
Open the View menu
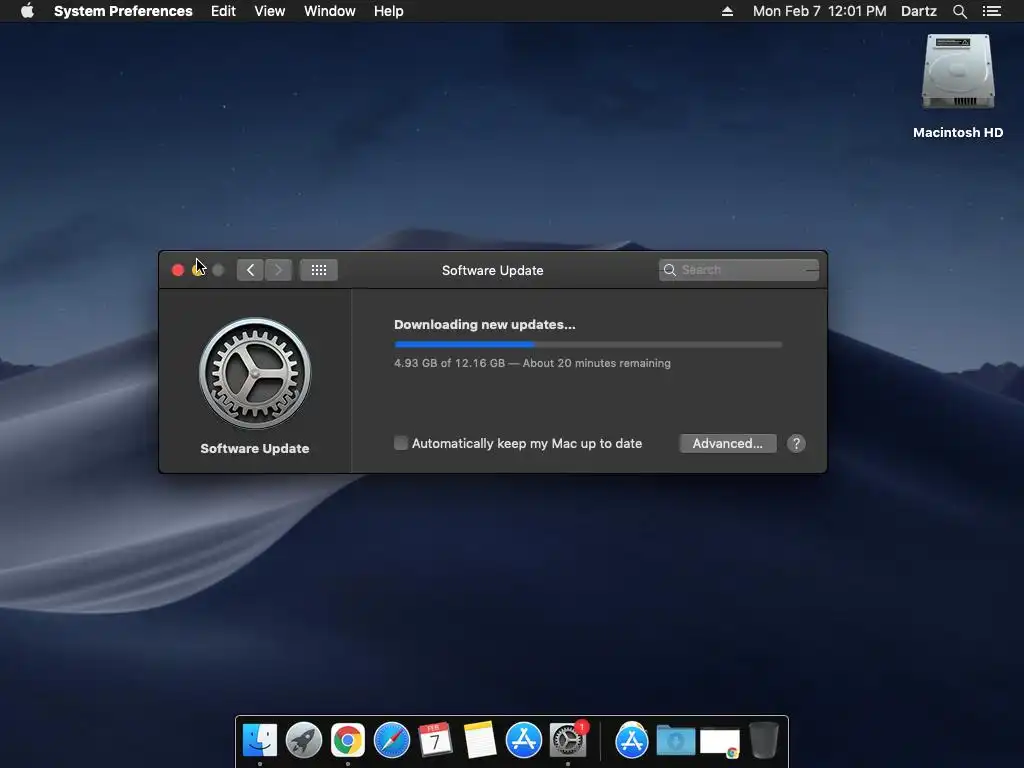pyautogui.click(x=270, y=11)
